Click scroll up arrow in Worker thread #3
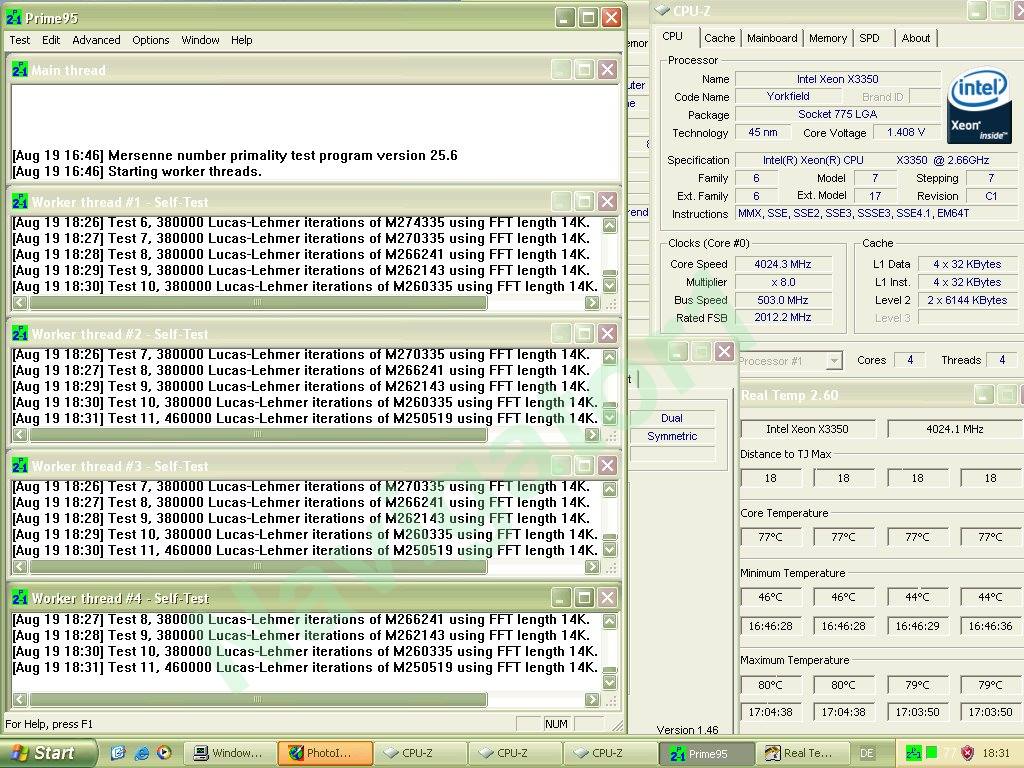The height and width of the screenshot is (768, 1024). coord(609,489)
